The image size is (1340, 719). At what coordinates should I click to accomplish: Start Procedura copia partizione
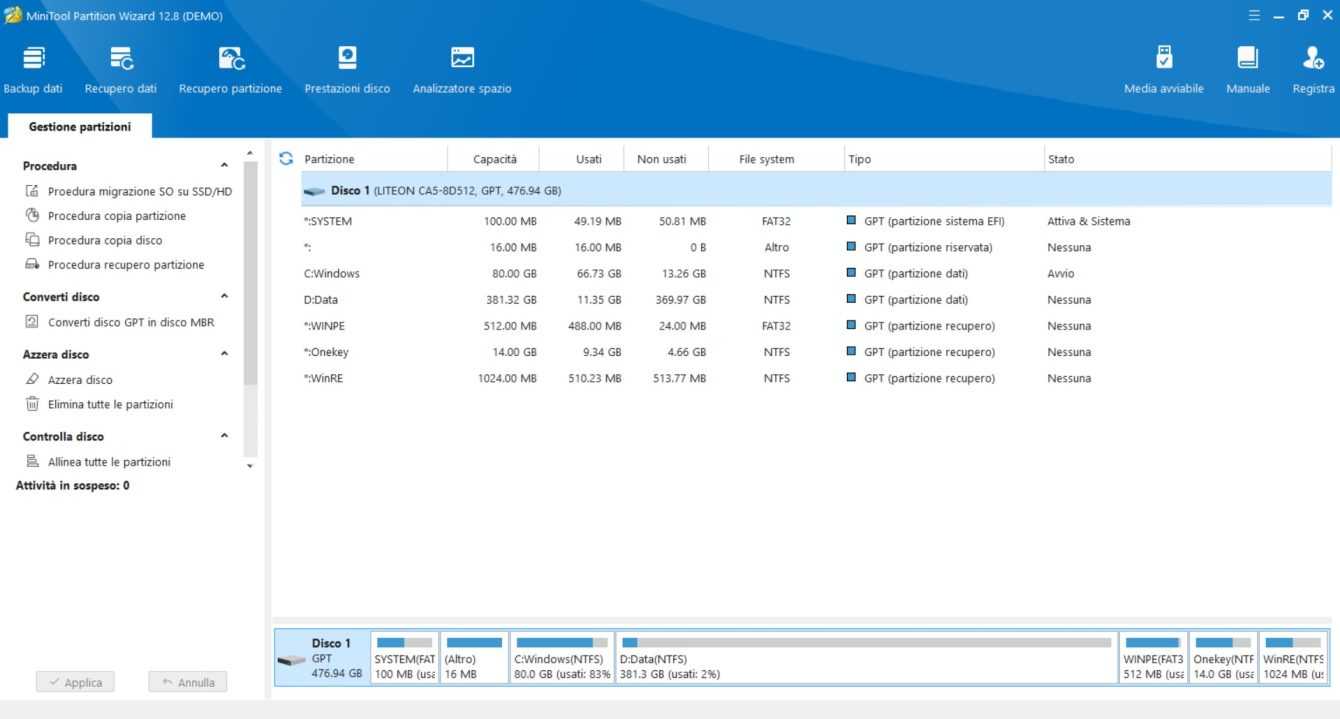point(105,216)
